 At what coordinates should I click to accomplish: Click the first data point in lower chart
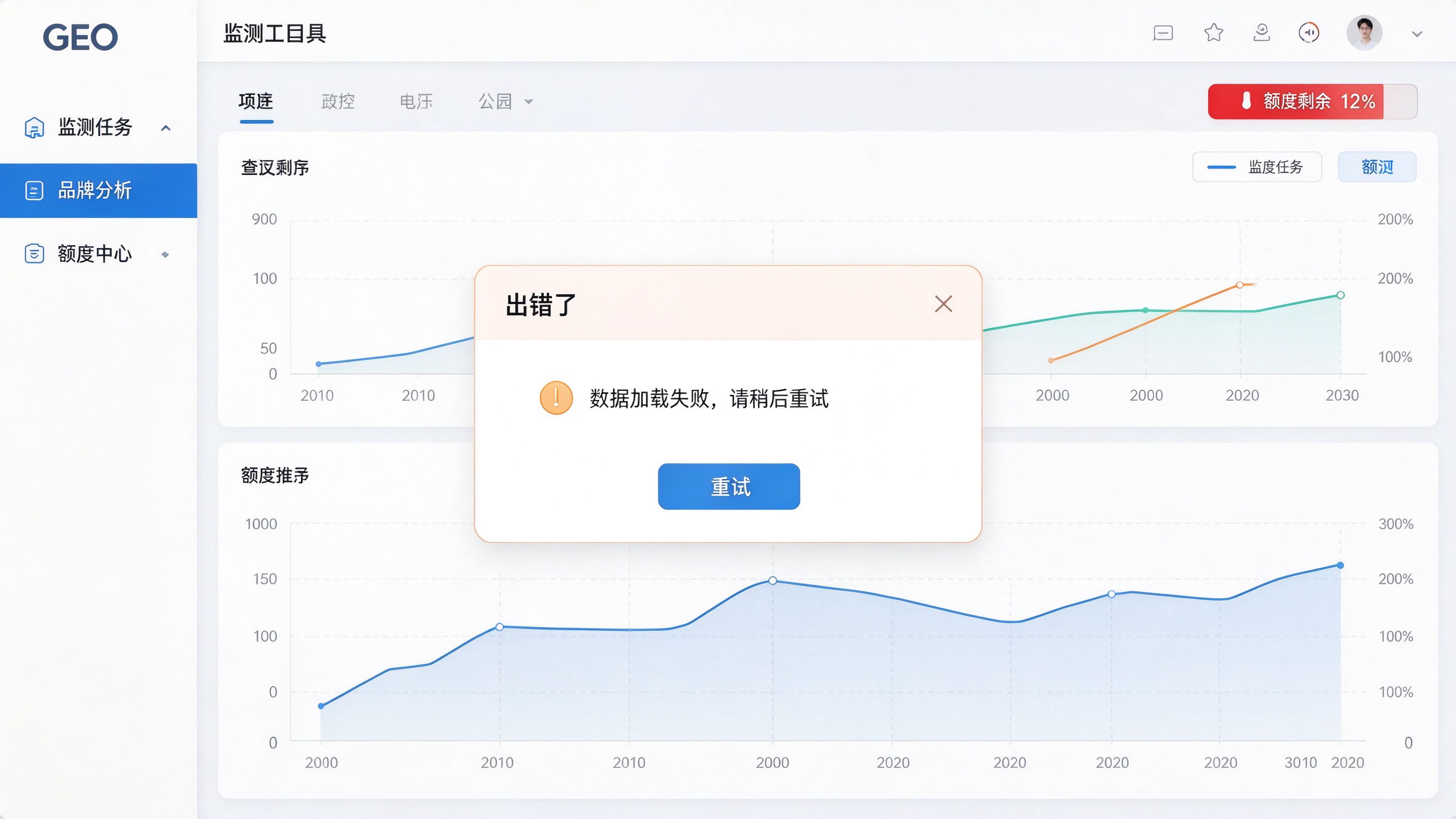pos(321,706)
